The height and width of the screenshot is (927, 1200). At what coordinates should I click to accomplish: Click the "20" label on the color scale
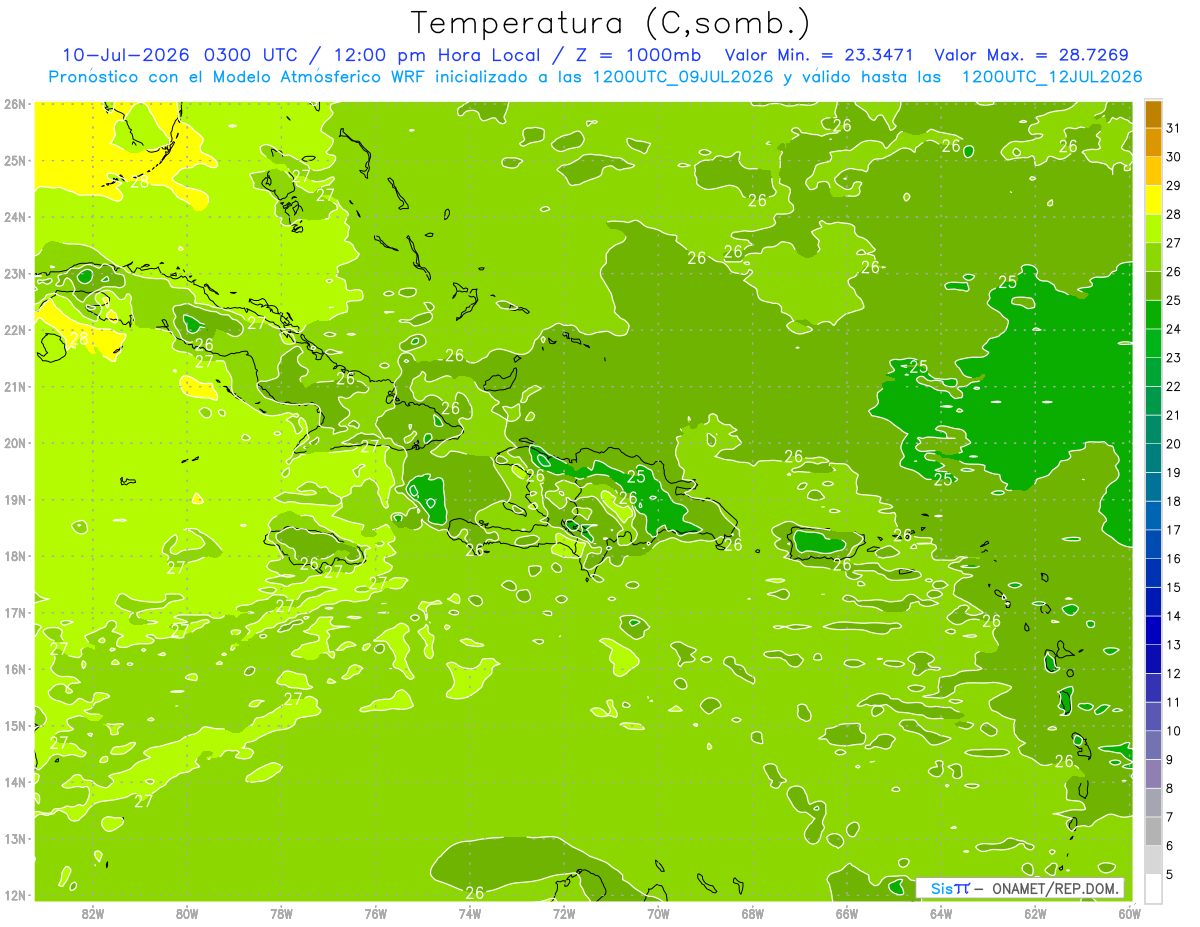1174,444
